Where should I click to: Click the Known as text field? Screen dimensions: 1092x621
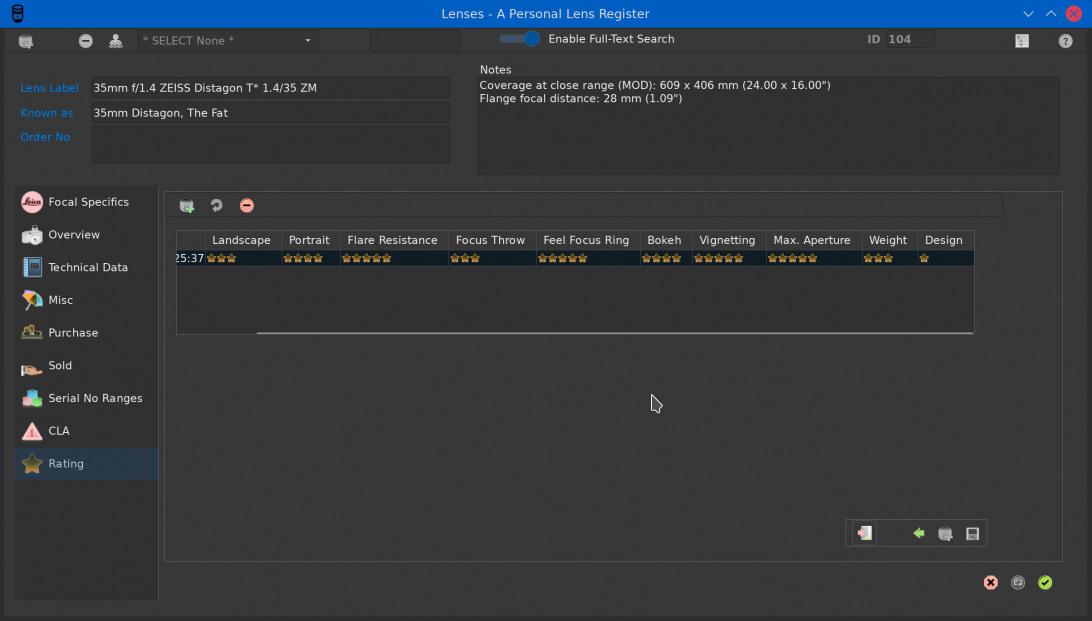tap(270, 113)
